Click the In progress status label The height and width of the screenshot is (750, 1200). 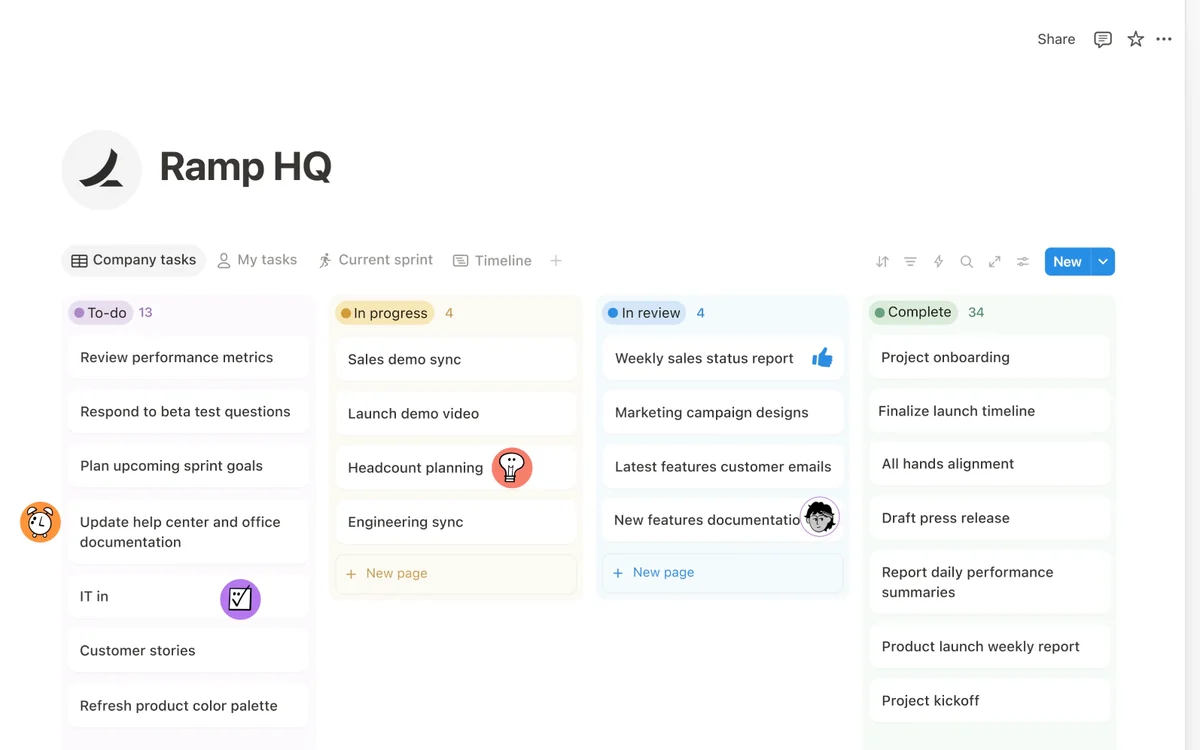click(384, 313)
